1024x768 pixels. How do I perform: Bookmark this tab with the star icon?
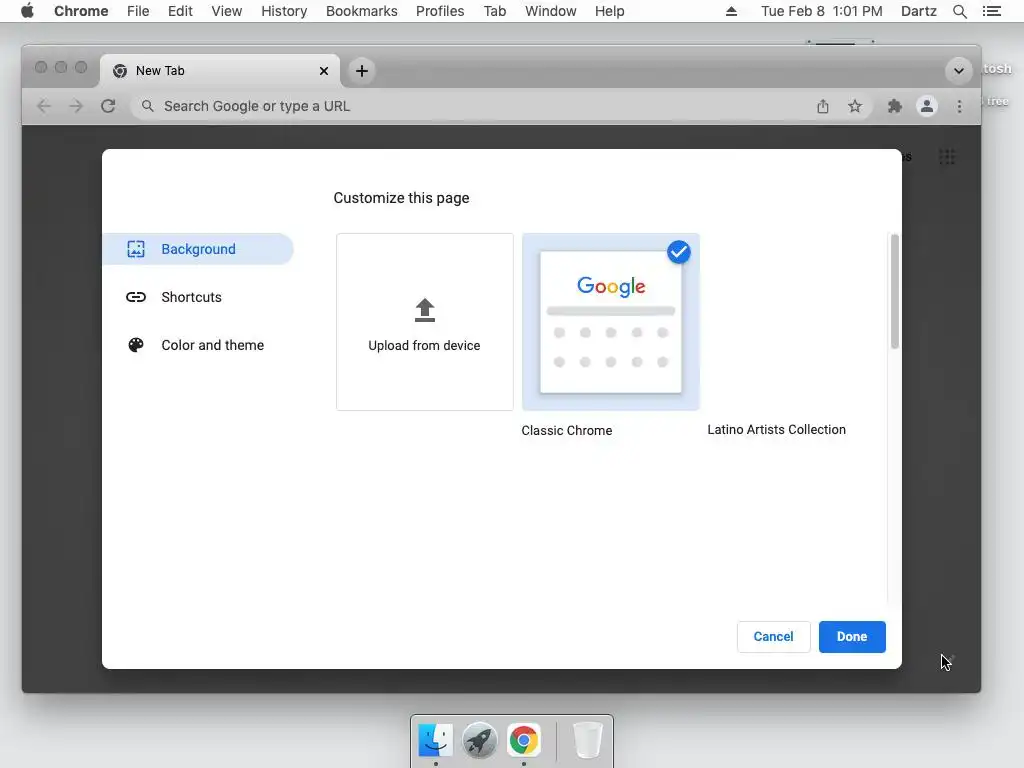(x=855, y=106)
